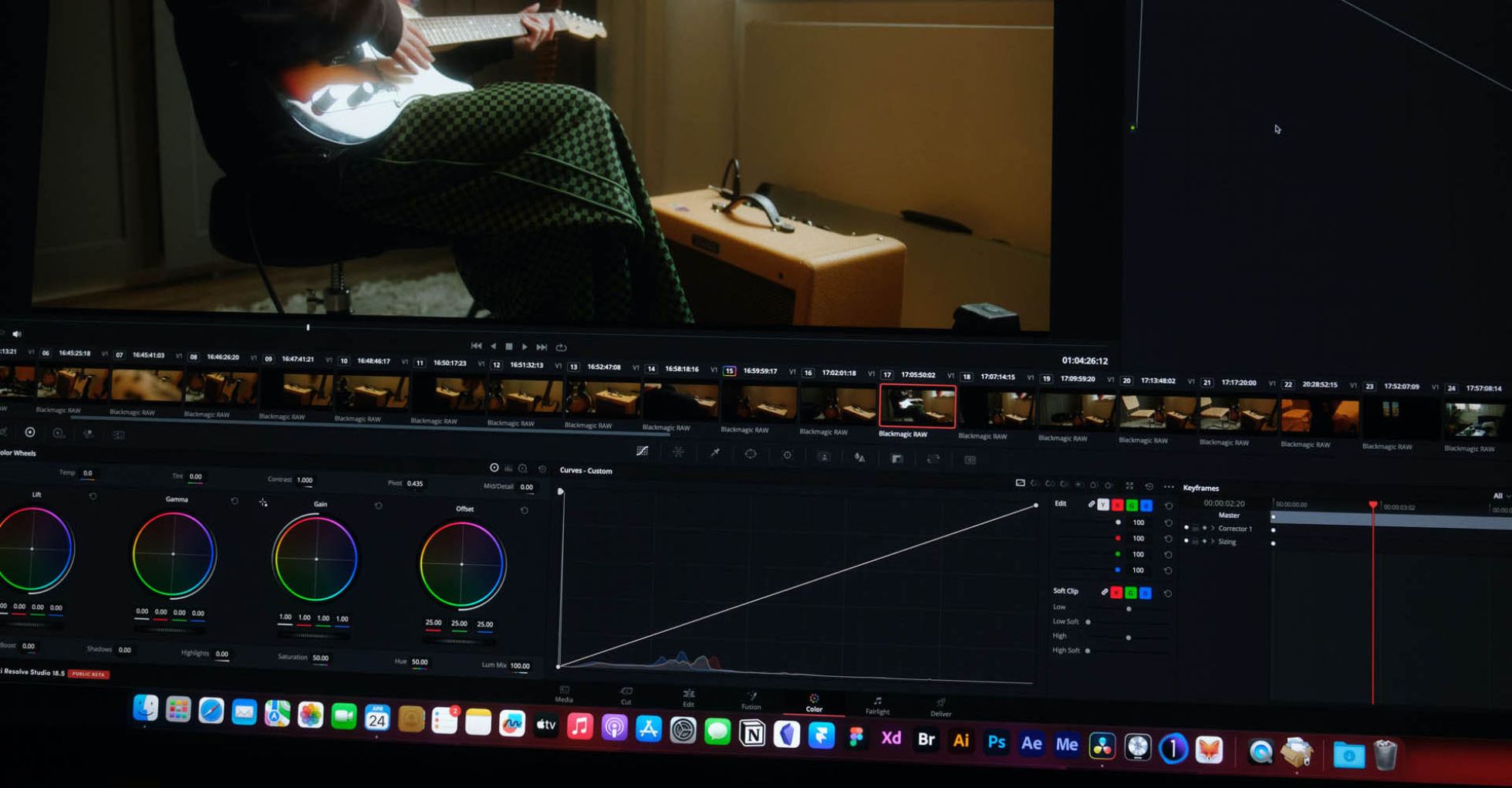
Task: Switch primaries to bars mode icon
Action: pyautogui.click(x=508, y=468)
